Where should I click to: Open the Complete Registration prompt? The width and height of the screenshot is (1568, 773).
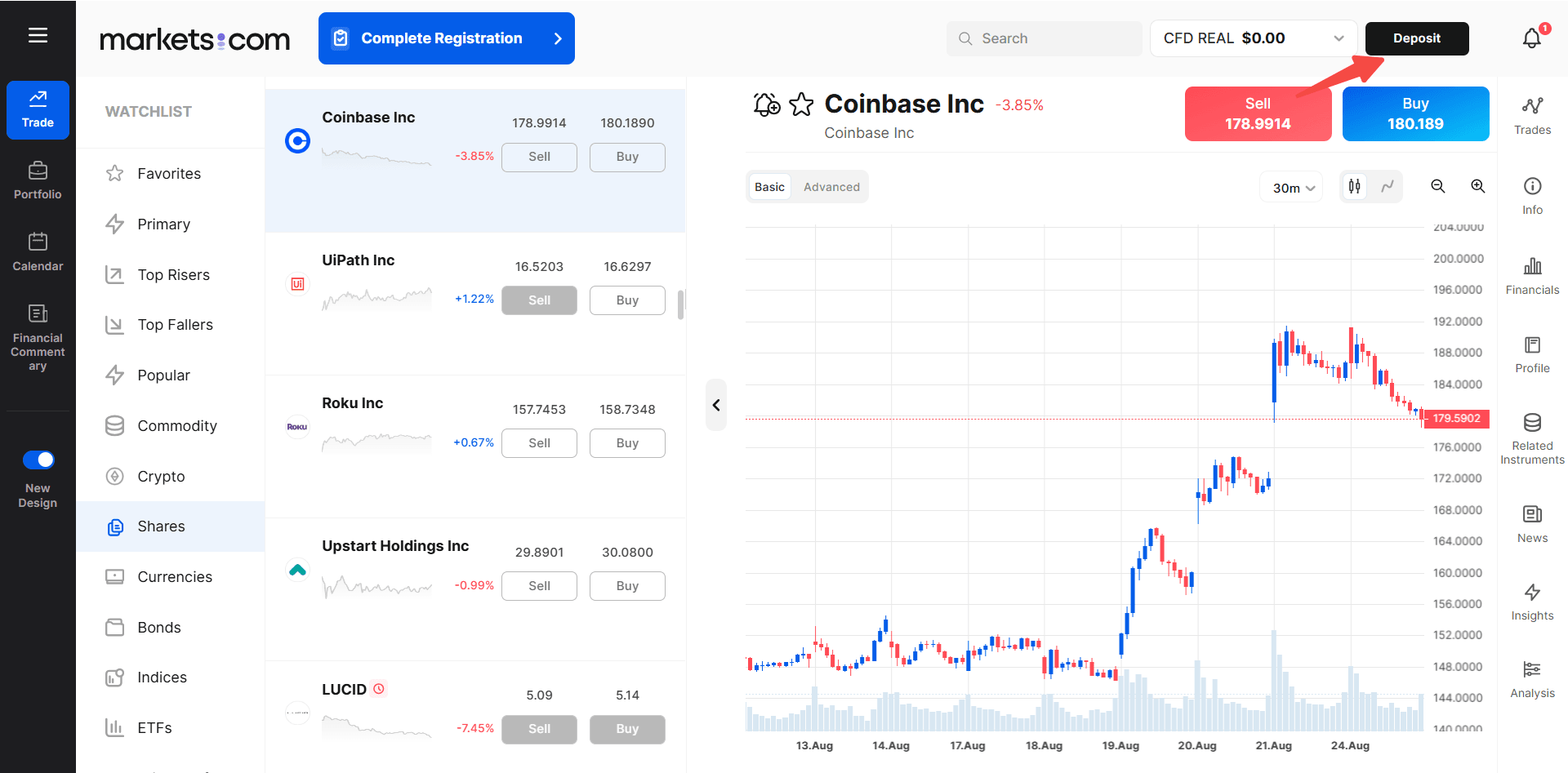(x=447, y=38)
